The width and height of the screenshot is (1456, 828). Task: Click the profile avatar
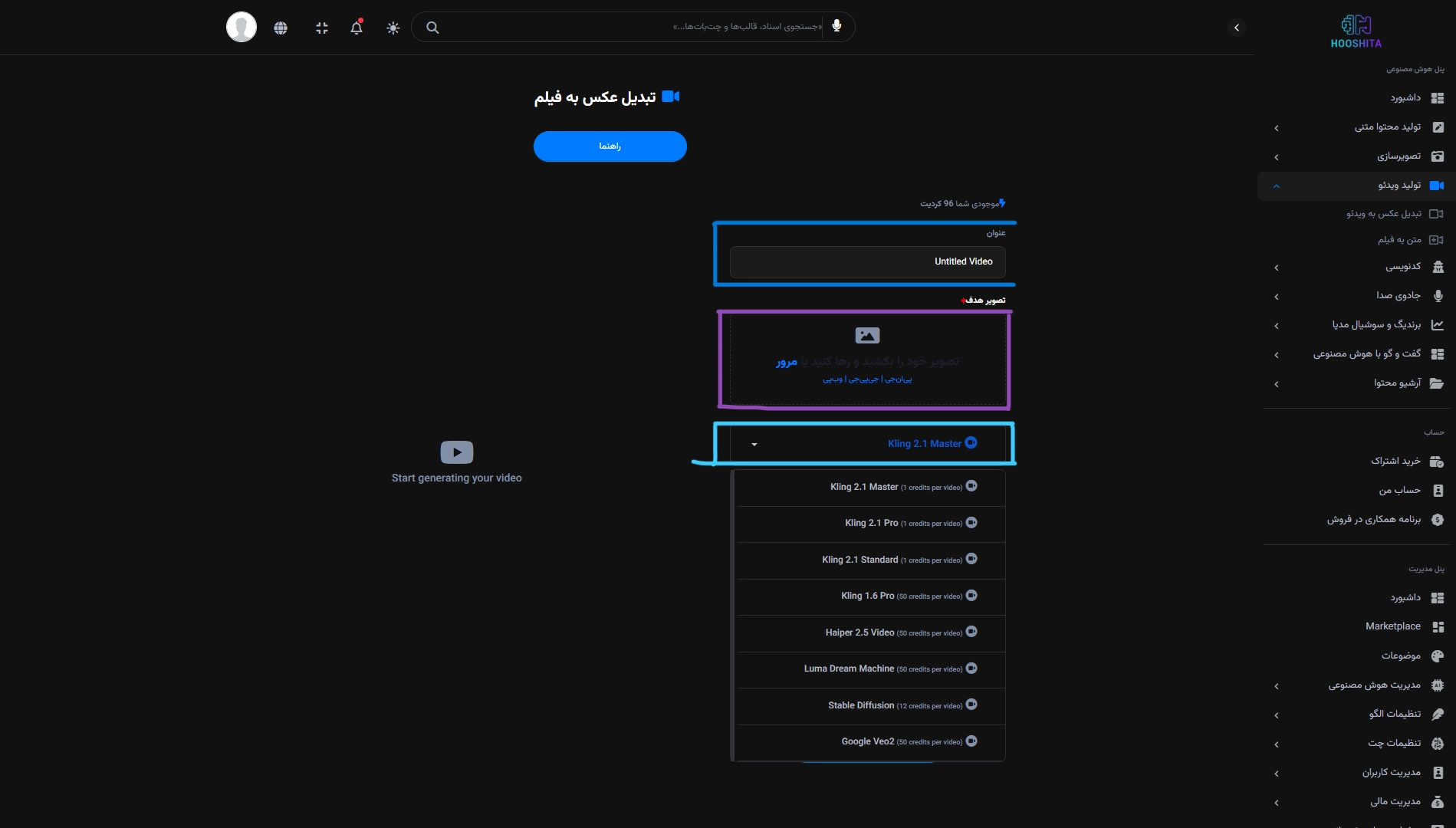pos(241,26)
